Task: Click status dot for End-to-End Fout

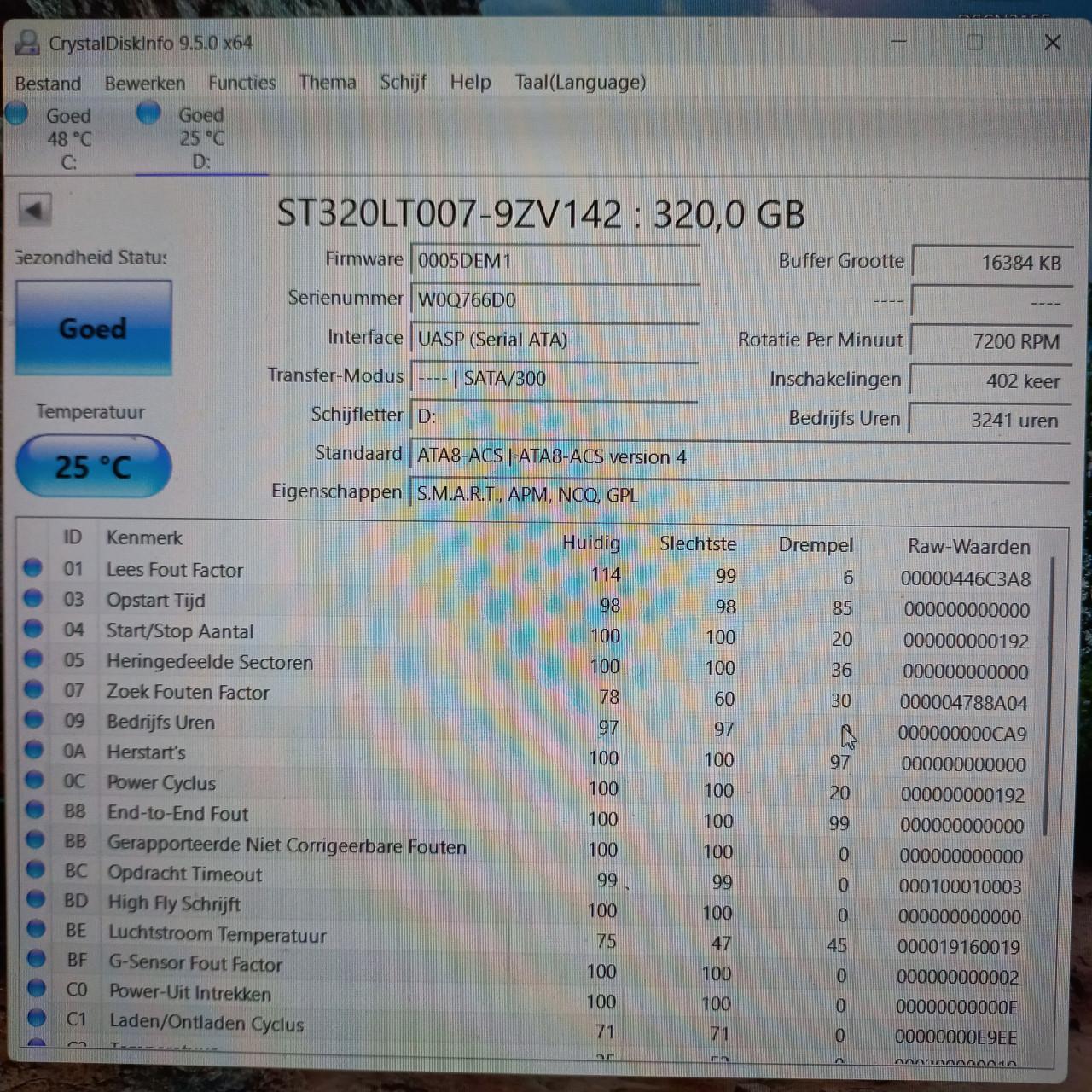Action: coord(34,810)
